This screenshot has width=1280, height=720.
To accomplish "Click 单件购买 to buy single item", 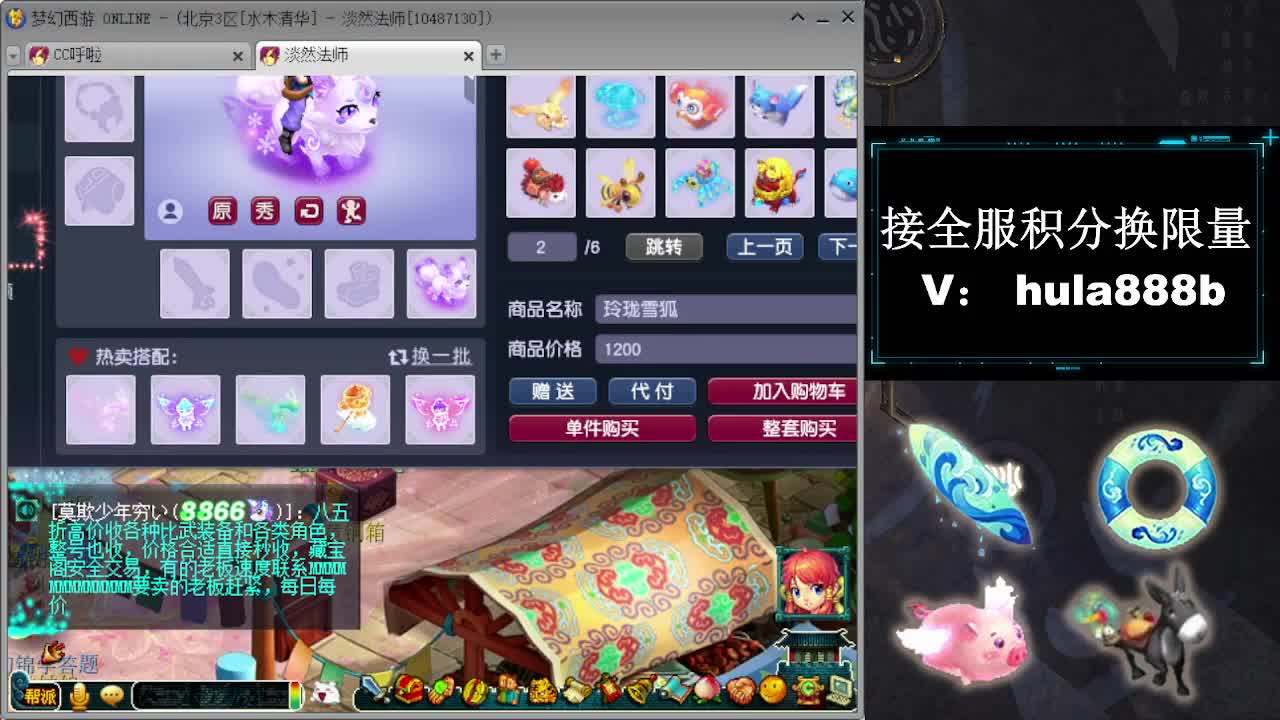I will [x=602, y=429].
